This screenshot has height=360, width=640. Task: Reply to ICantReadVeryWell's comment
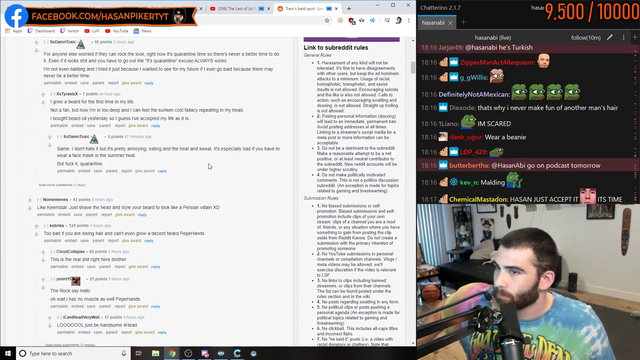pos(162,333)
